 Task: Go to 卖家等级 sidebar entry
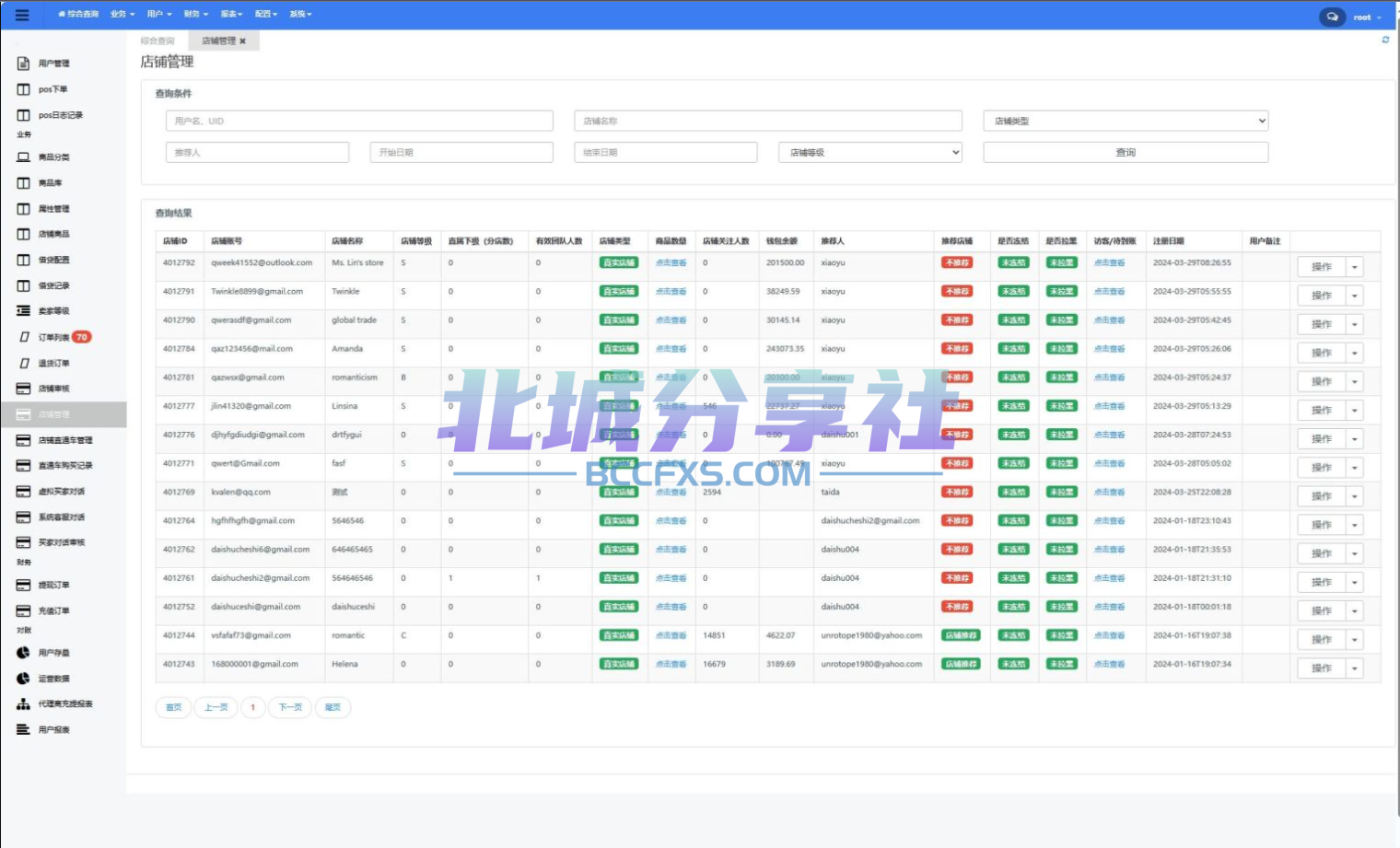point(53,311)
